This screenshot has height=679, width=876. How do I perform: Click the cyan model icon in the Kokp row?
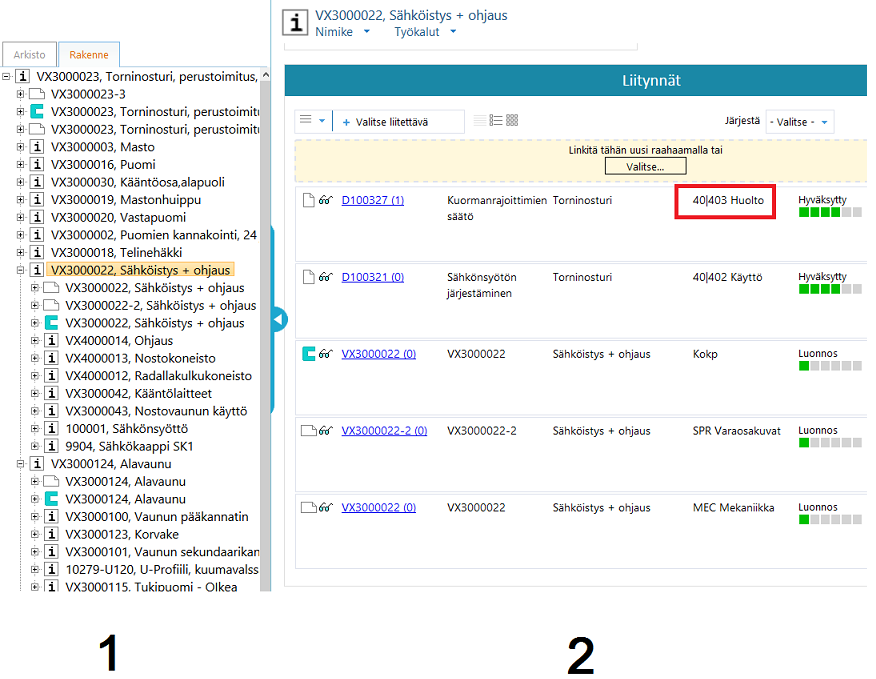309,353
